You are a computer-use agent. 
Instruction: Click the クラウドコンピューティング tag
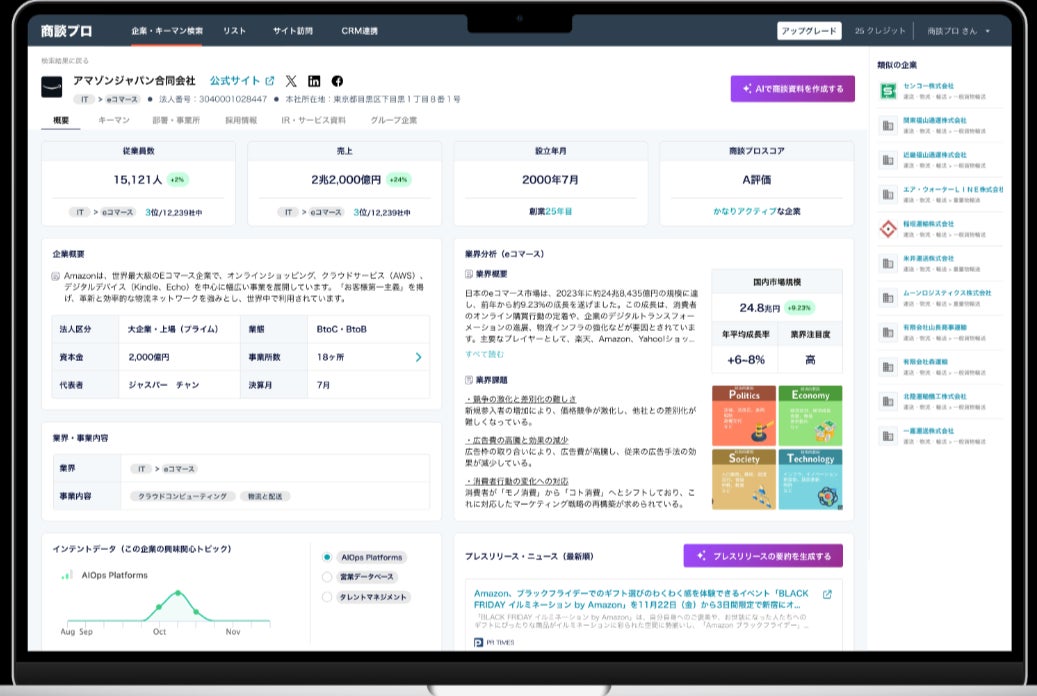(183, 496)
